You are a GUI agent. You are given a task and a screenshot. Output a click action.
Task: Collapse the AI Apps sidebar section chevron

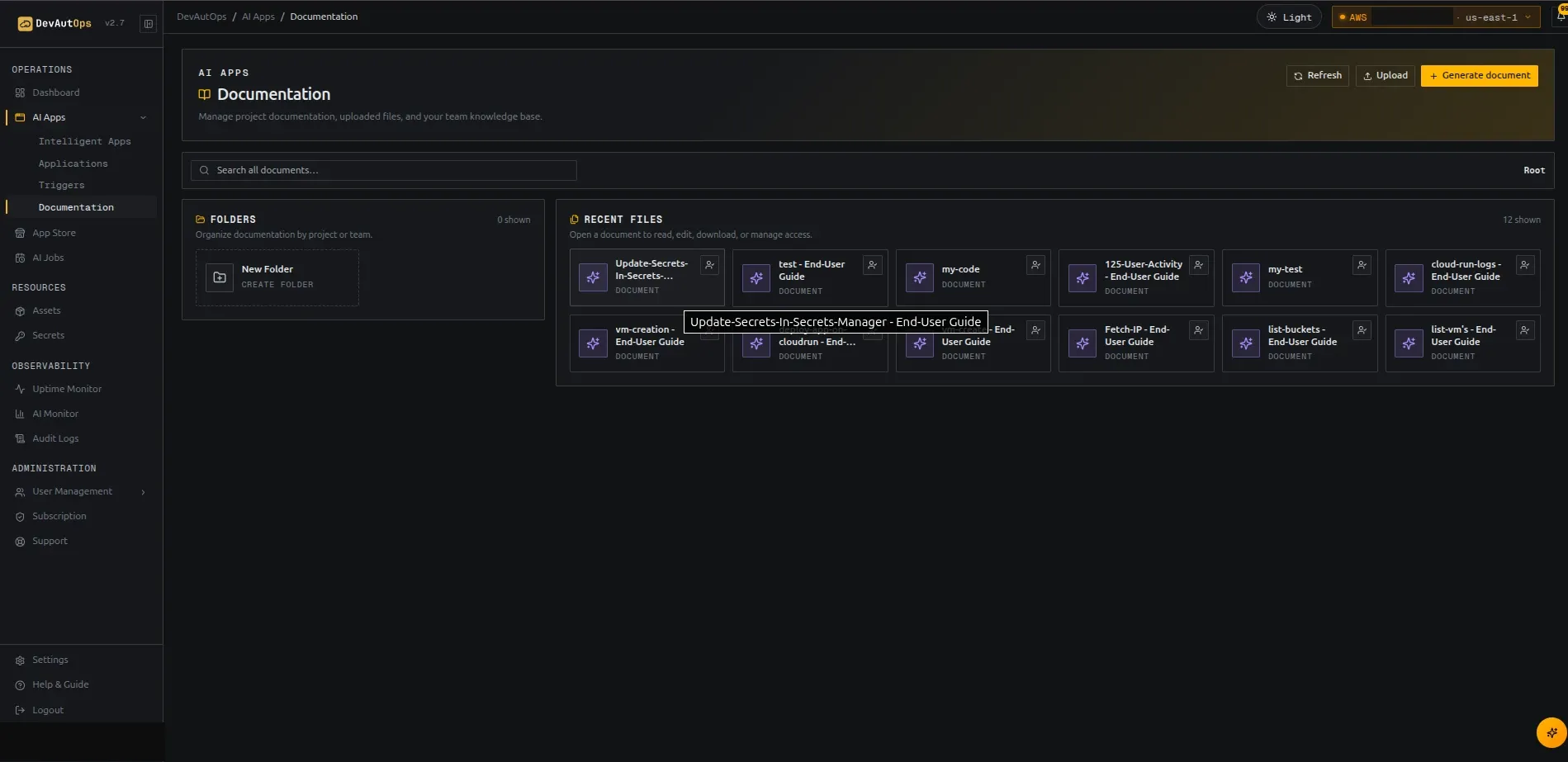click(x=144, y=118)
